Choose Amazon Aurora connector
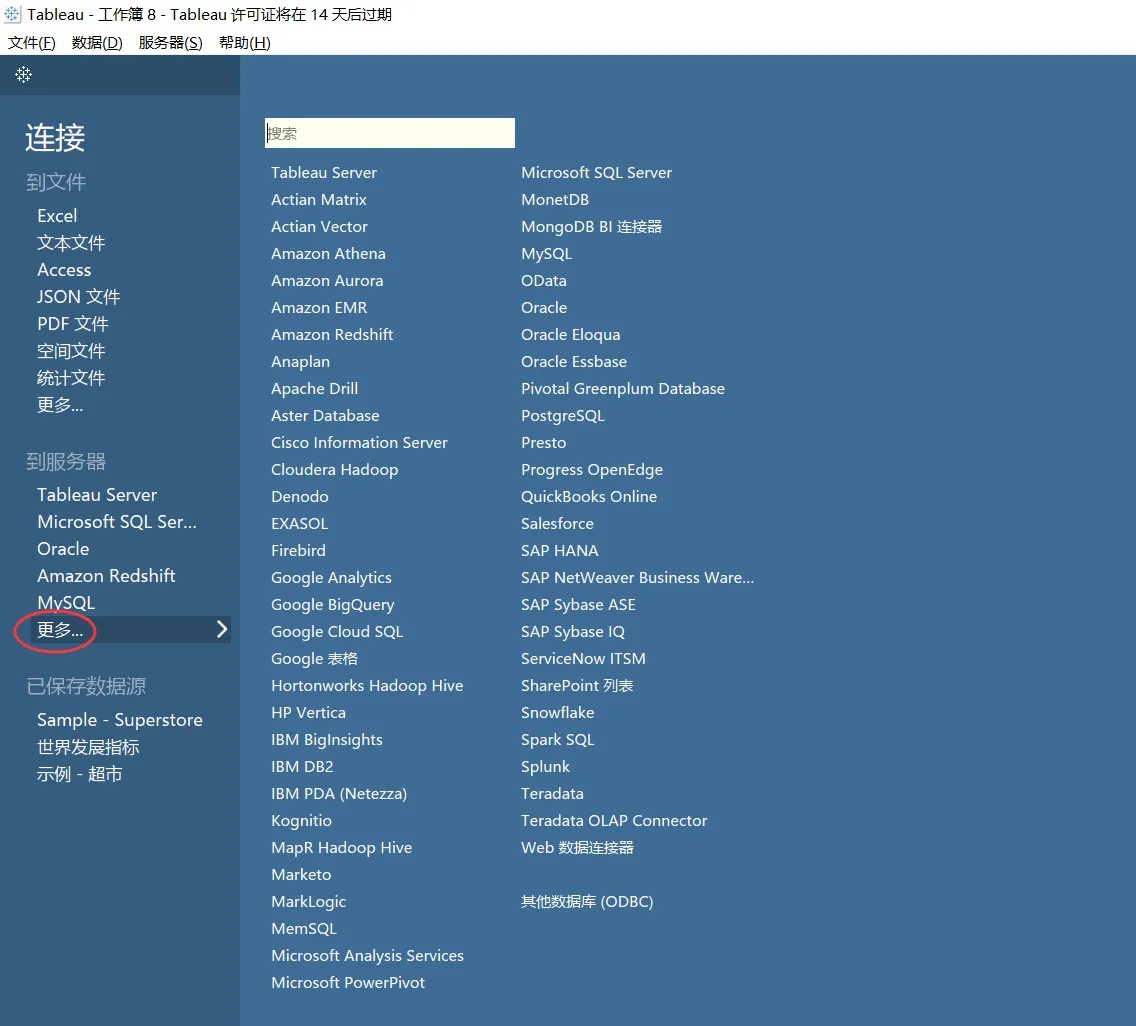Image resolution: width=1136 pixels, height=1026 pixels. pyautogui.click(x=327, y=280)
